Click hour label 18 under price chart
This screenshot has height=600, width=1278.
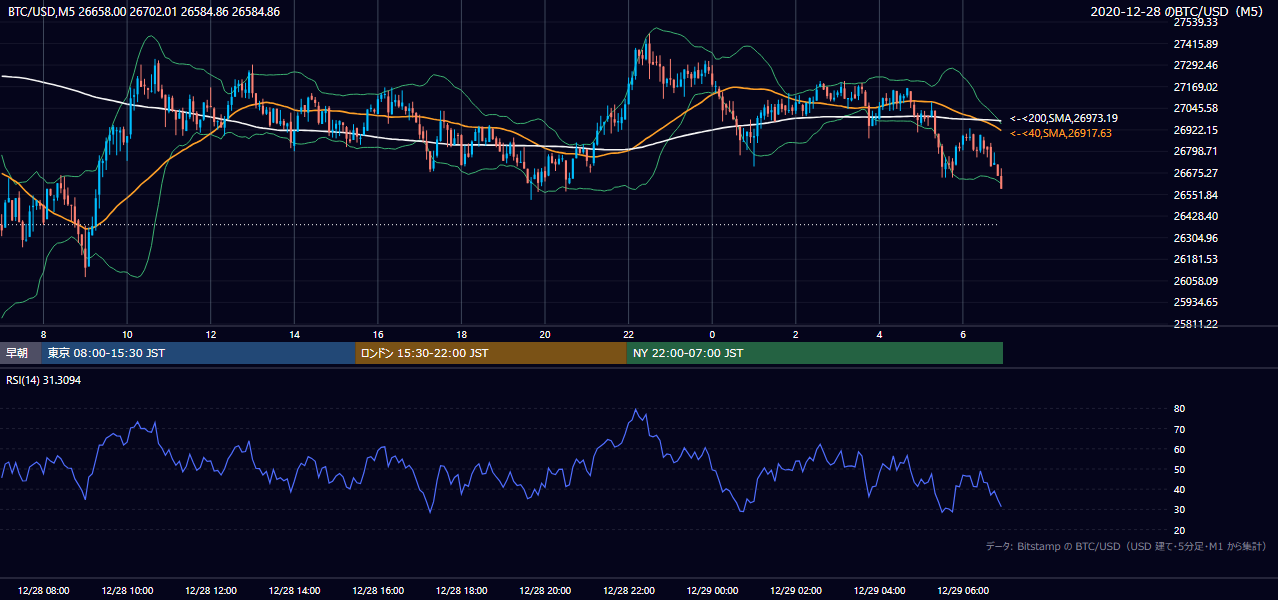[x=461, y=334]
